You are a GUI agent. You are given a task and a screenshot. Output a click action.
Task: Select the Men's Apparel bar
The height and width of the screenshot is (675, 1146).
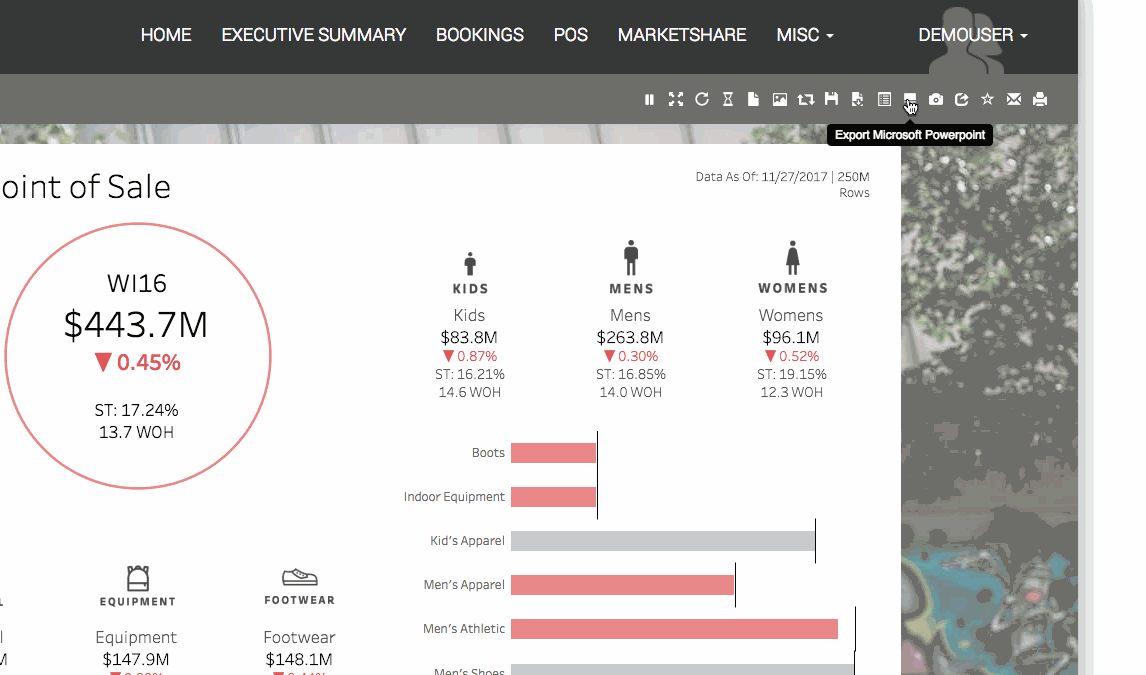[x=622, y=584]
